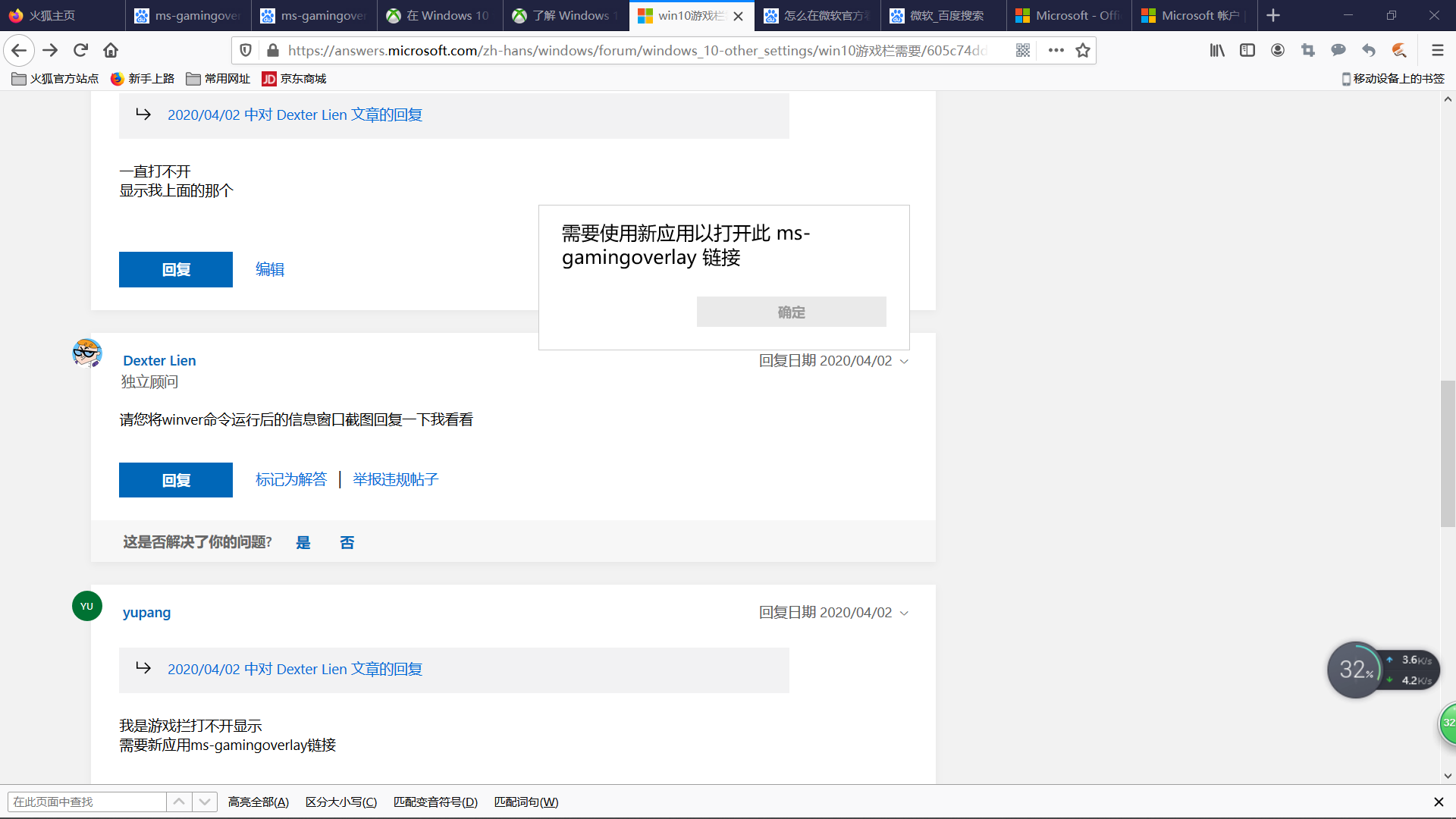Toggle the sidebar view icon
Image resolution: width=1456 pixels, height=819 pixels.
coord(1247,50)
